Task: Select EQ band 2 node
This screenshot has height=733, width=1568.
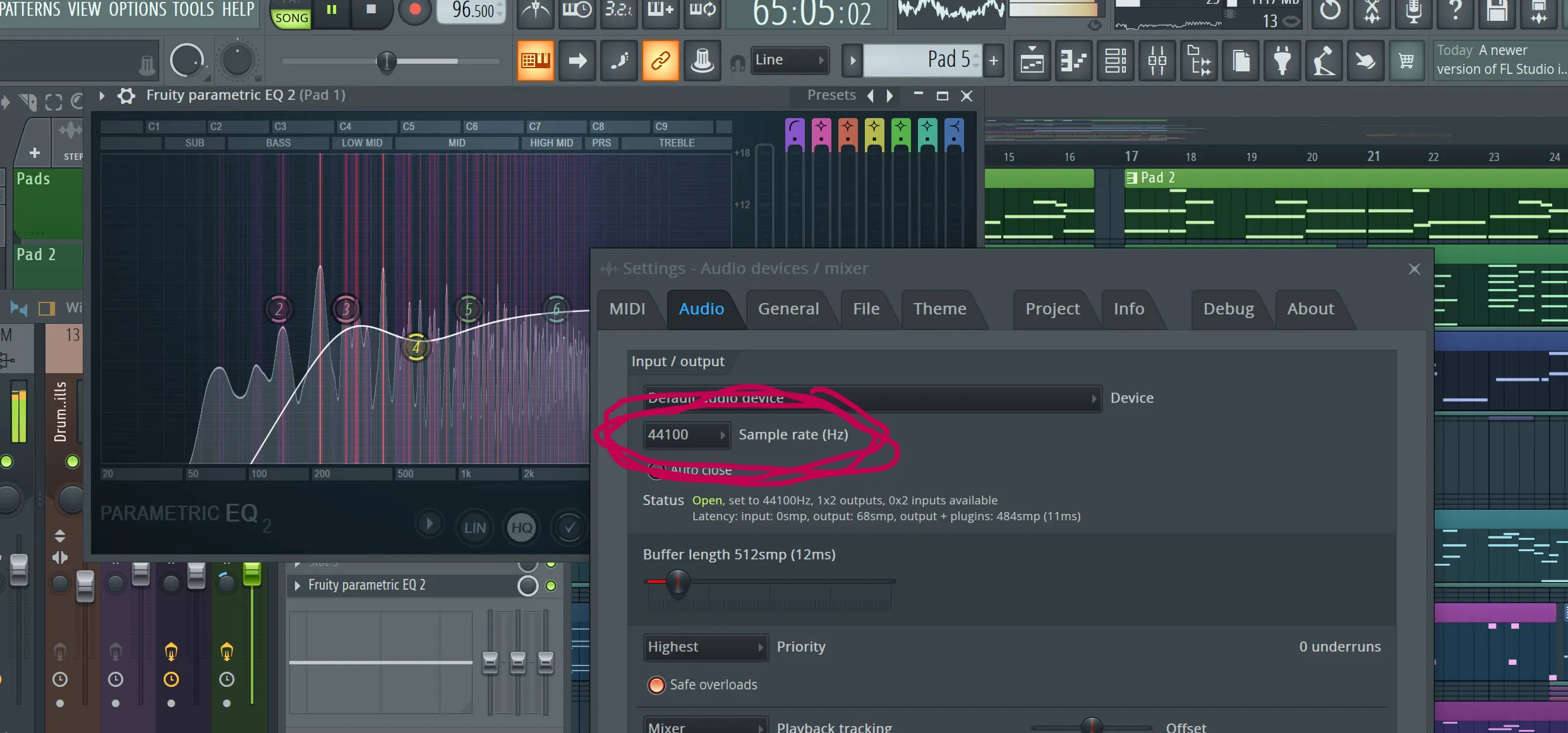Action: coord(279,309)
